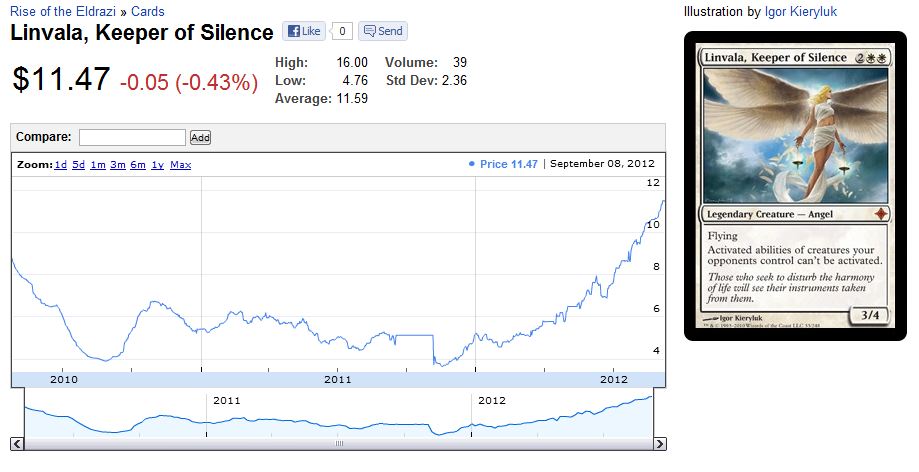Click the Facebook Send button
Screen dimensions: 919x472
pyautogui.click(x=382, y=31)
